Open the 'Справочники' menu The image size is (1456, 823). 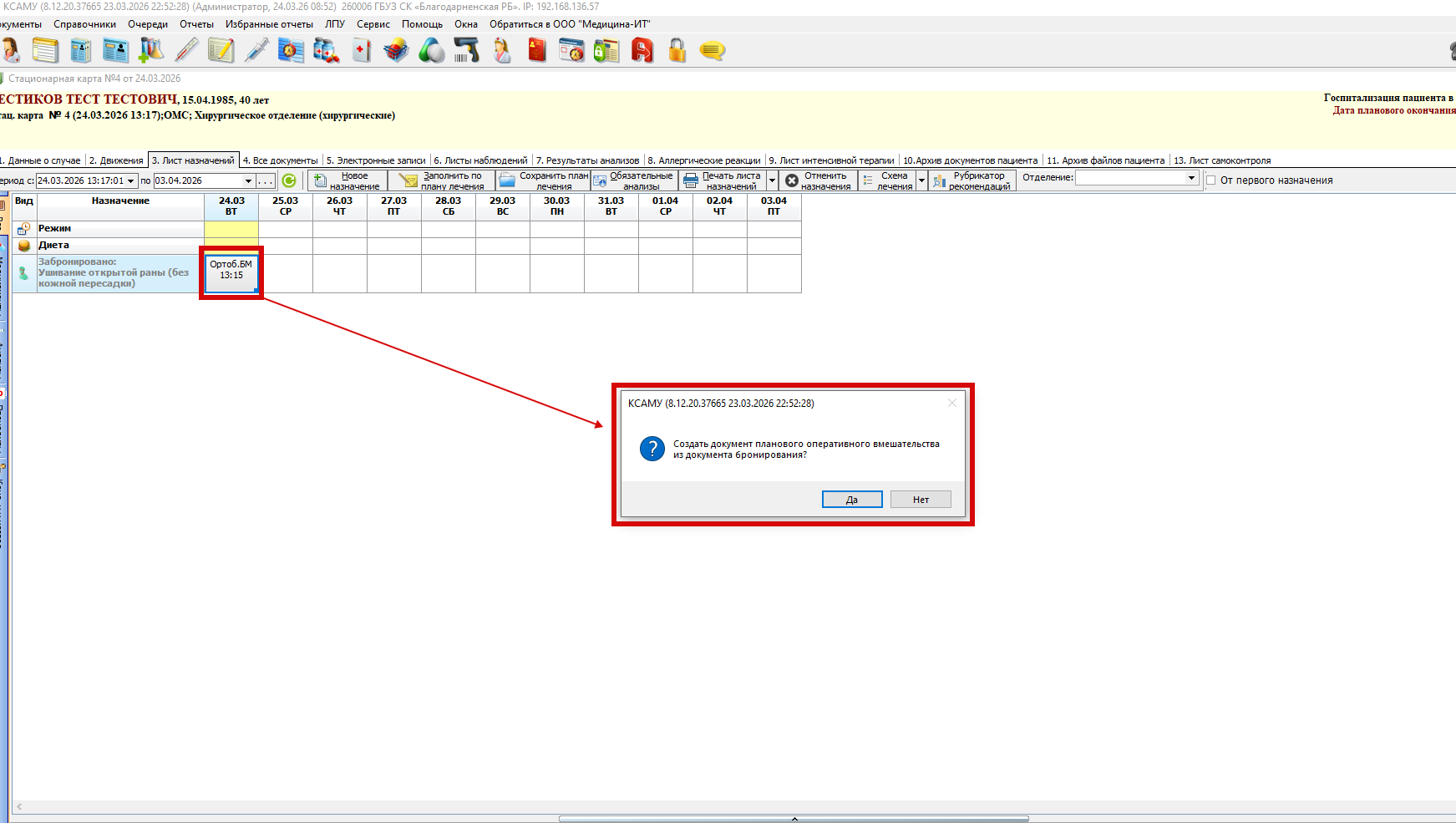84,24
